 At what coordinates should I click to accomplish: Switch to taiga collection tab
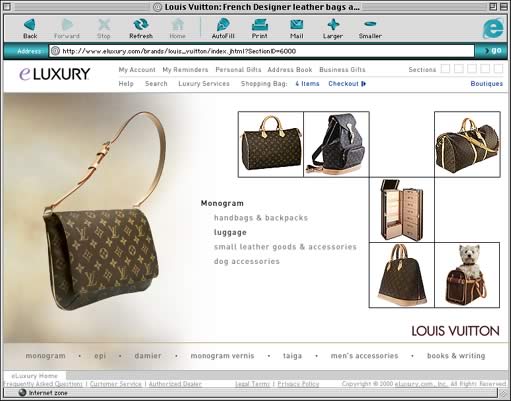tap(292, 356)
